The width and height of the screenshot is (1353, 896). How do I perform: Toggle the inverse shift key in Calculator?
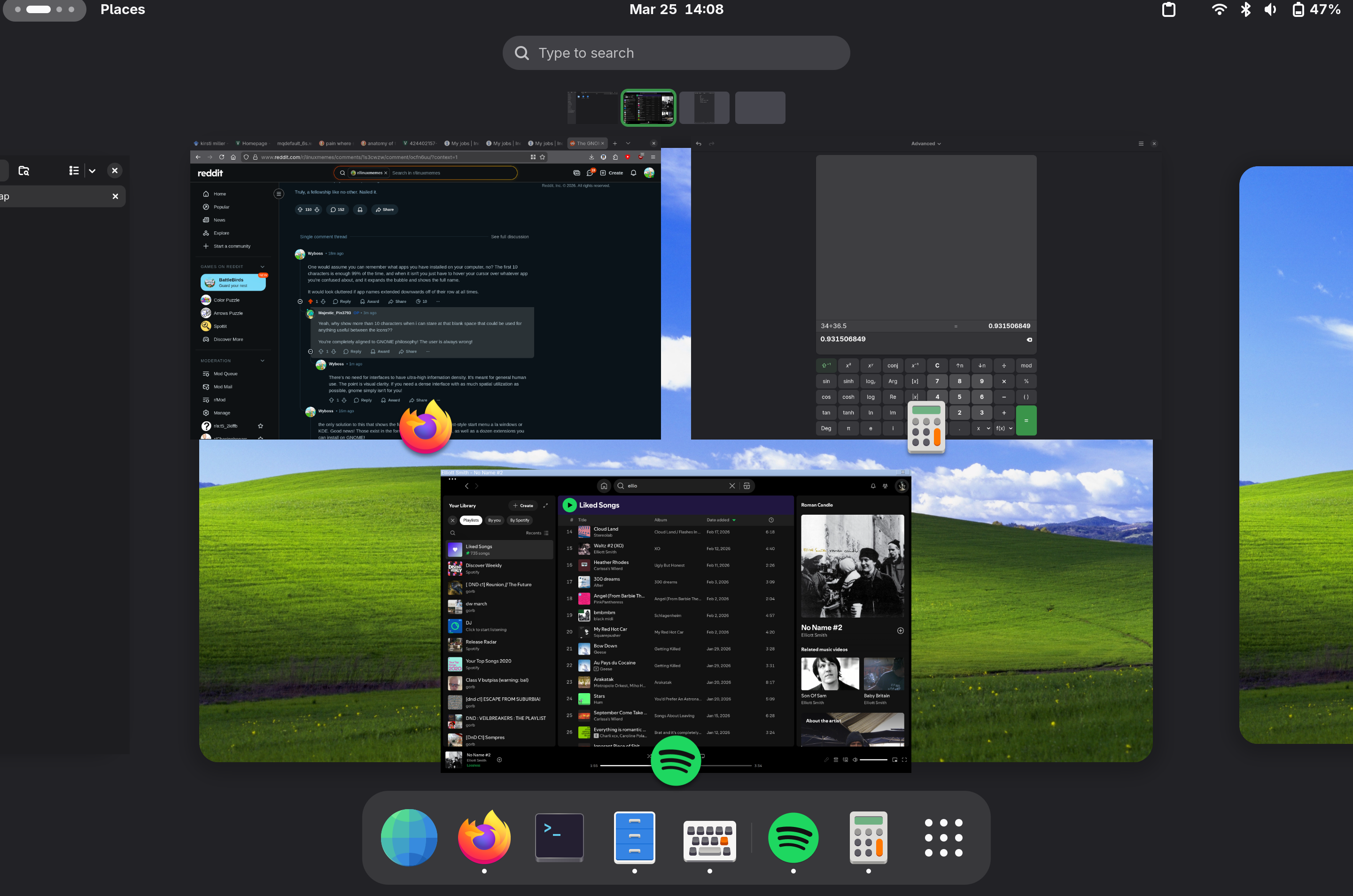pos(826,366)
